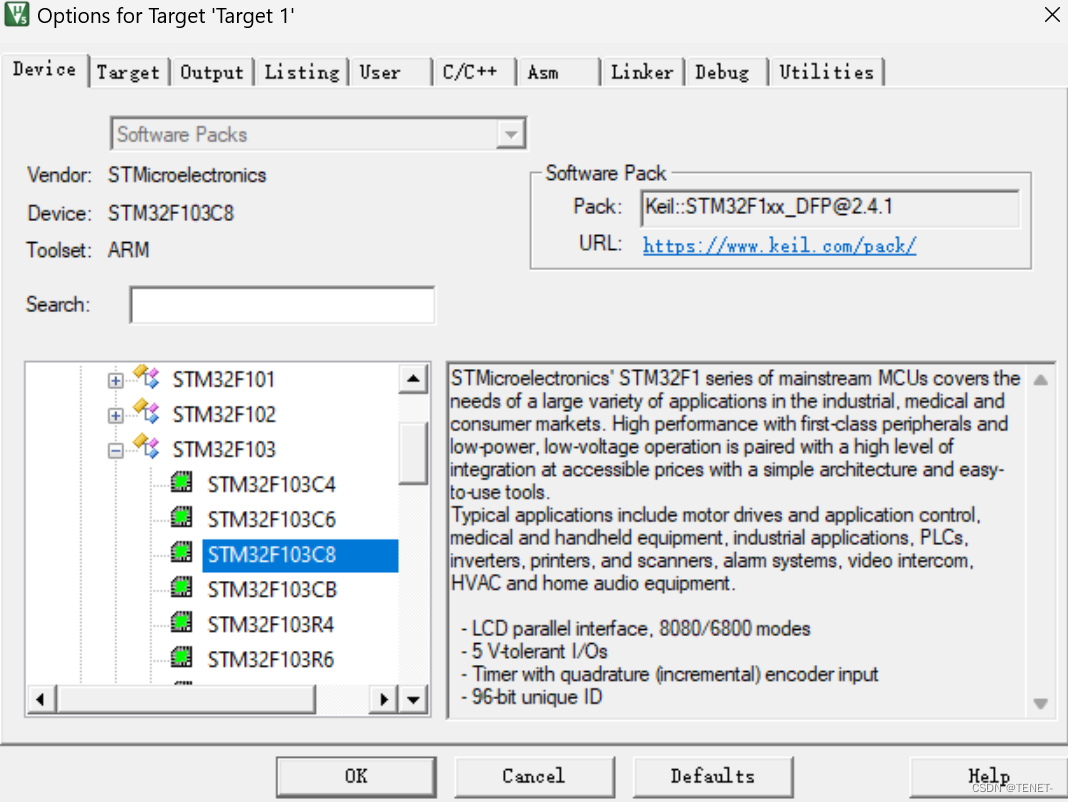Click the chip icon beside STM32F103CB
The width and height of the screenshot is (1068, 802).
[181, 587]
